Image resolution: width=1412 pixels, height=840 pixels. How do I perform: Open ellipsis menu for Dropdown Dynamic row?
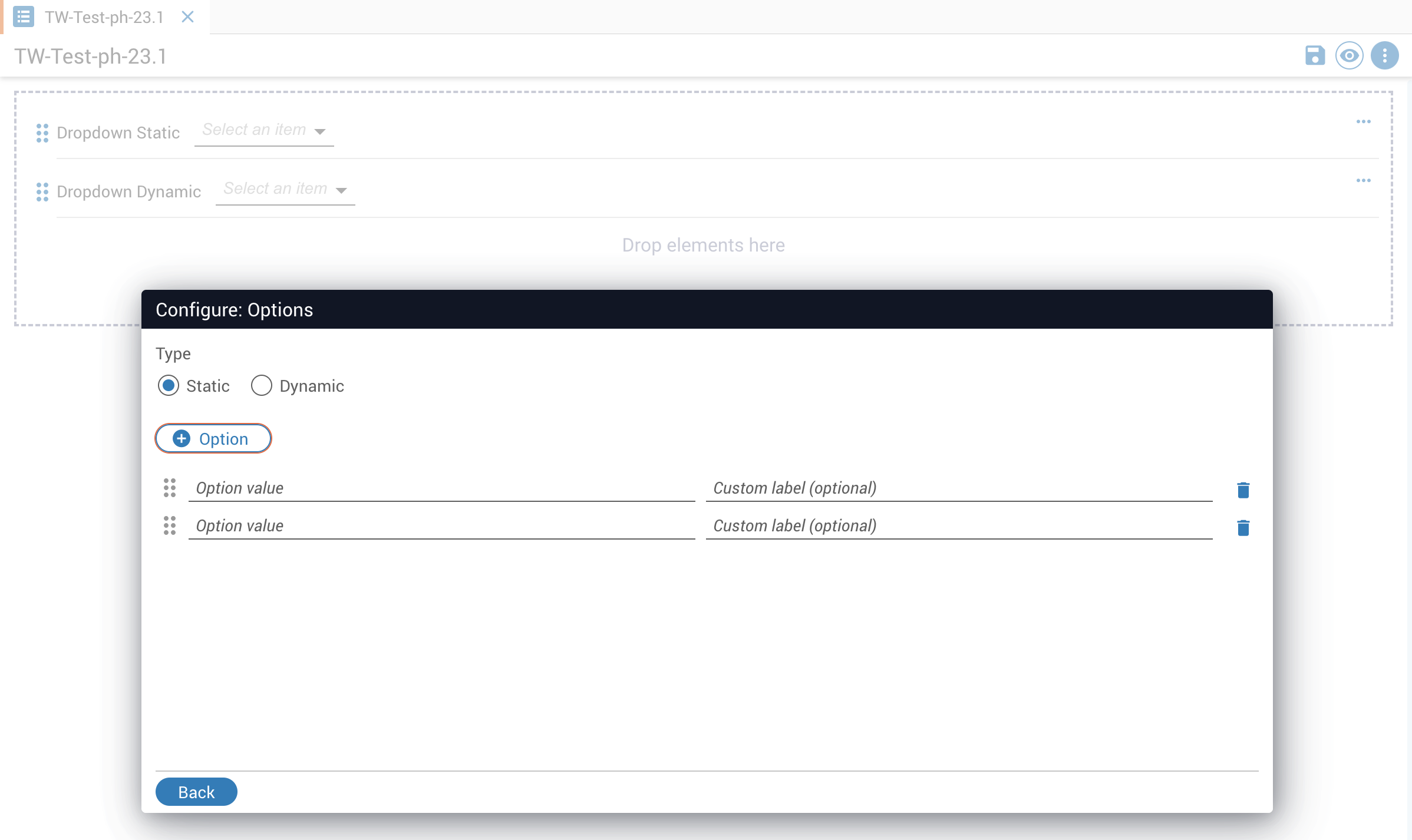(x=1363, y=181)
